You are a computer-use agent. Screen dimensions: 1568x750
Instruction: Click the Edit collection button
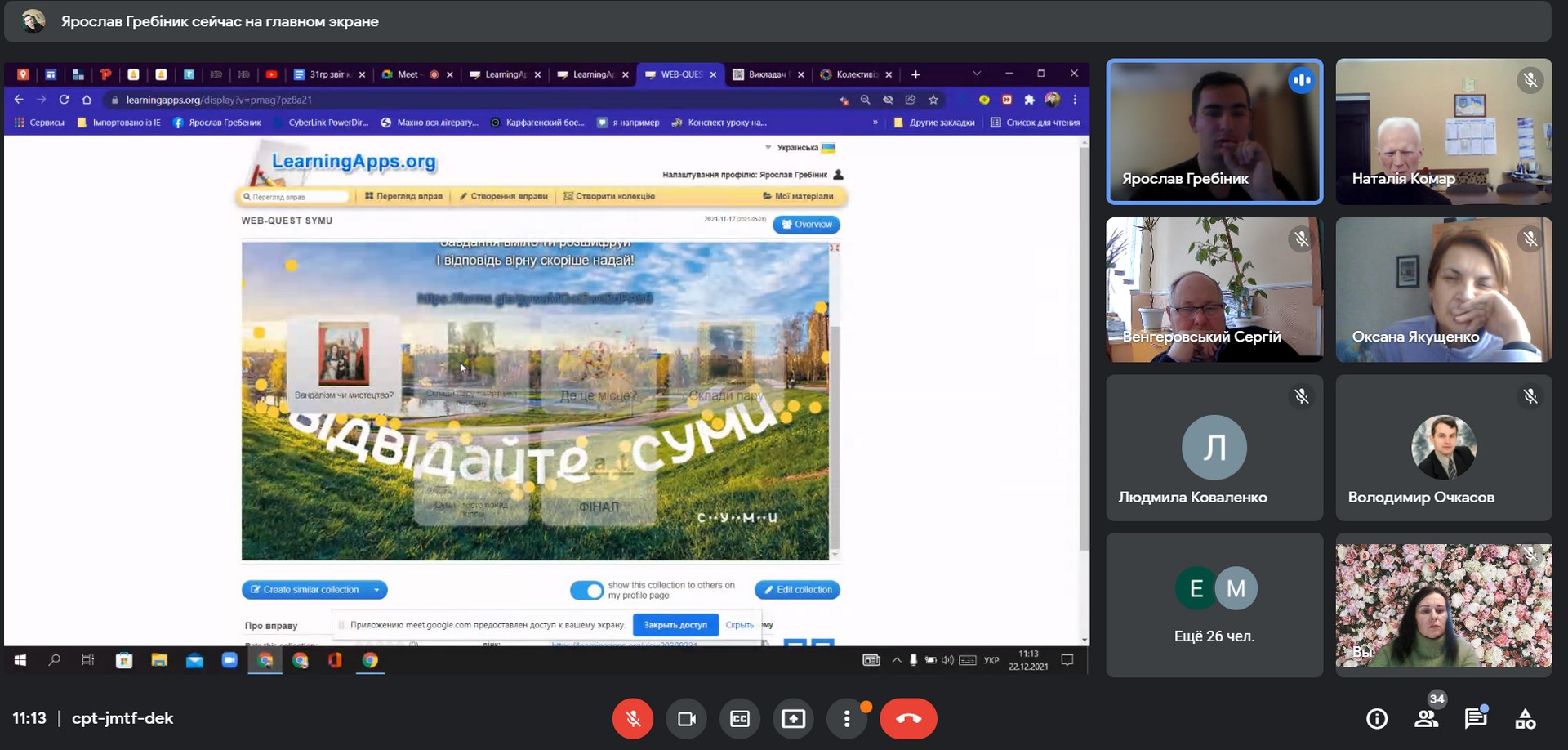pos(797,590)
